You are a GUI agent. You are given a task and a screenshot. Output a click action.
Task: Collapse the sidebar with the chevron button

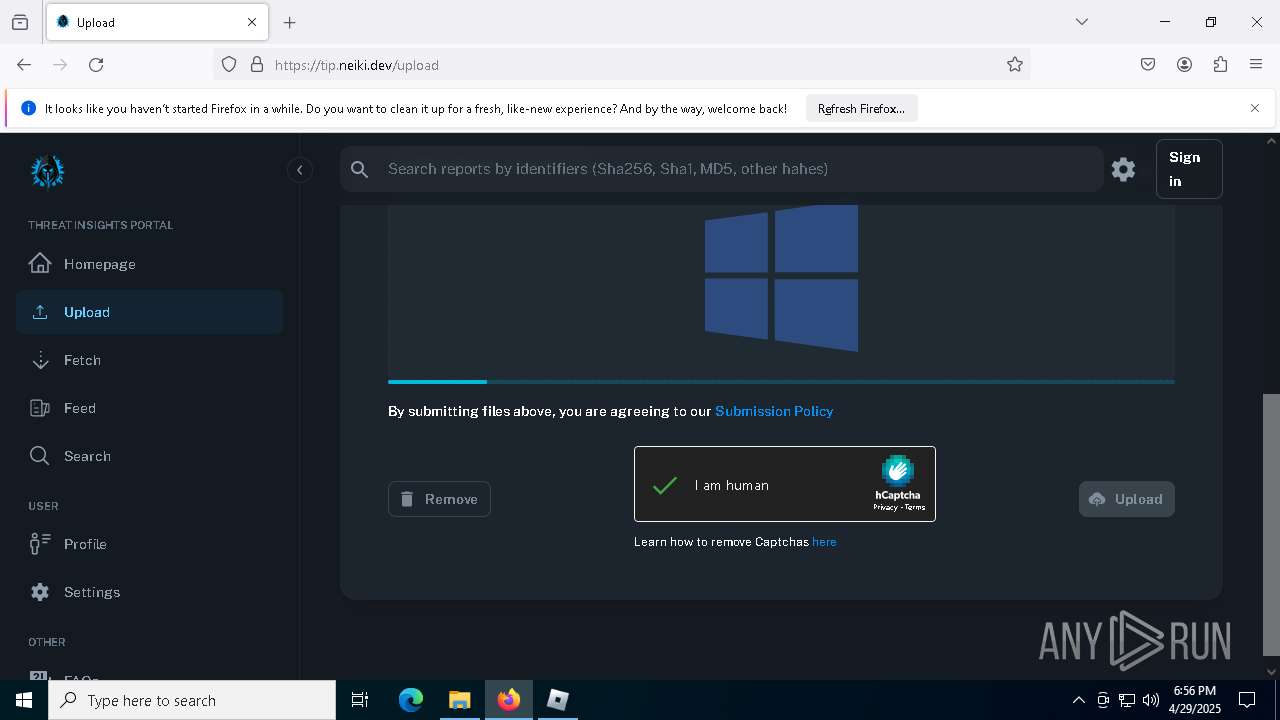tap(299, 170)
